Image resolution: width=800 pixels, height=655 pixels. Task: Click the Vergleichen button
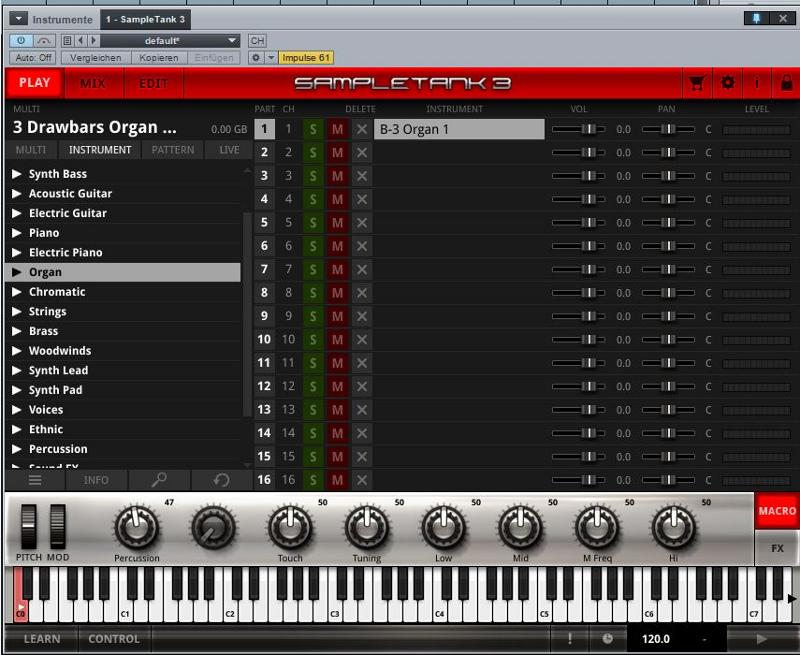tap(96, 58)
